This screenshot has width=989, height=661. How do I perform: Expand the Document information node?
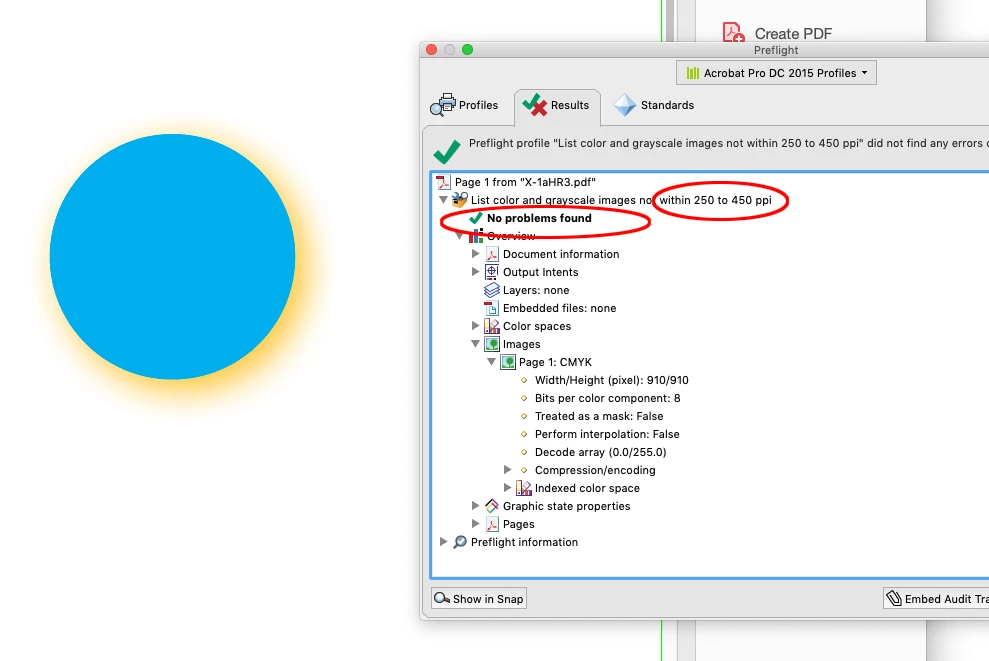[476, 254]
